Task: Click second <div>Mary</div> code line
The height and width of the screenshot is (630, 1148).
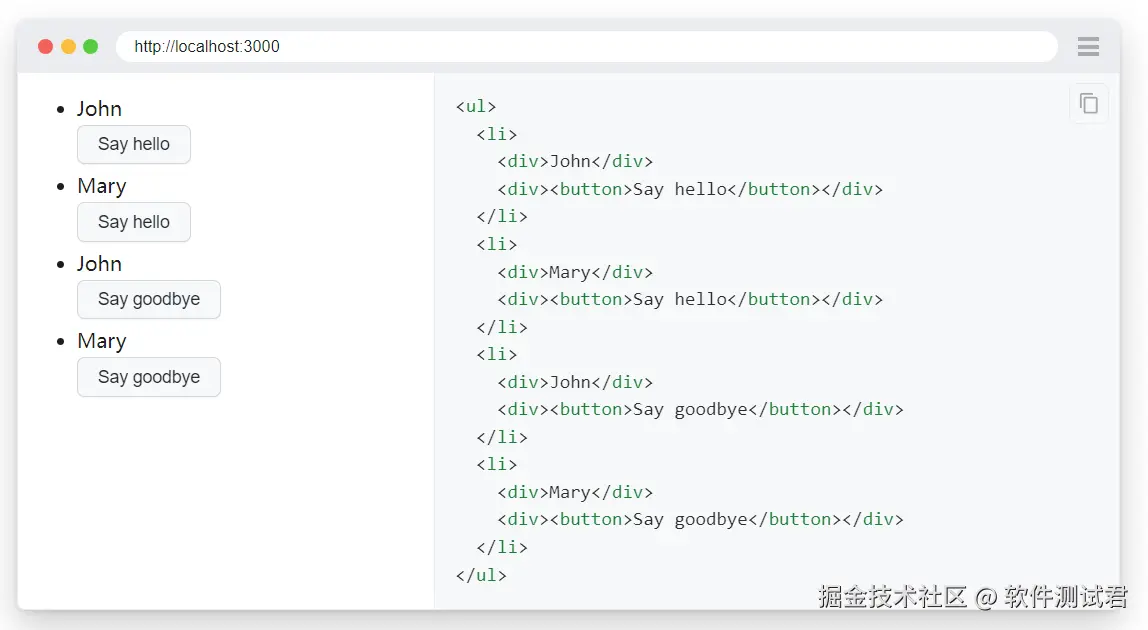Action: click(575, 492)
